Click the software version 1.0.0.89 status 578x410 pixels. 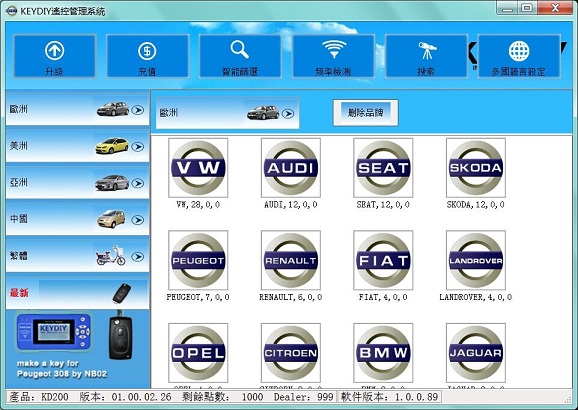tap(390, 397)
